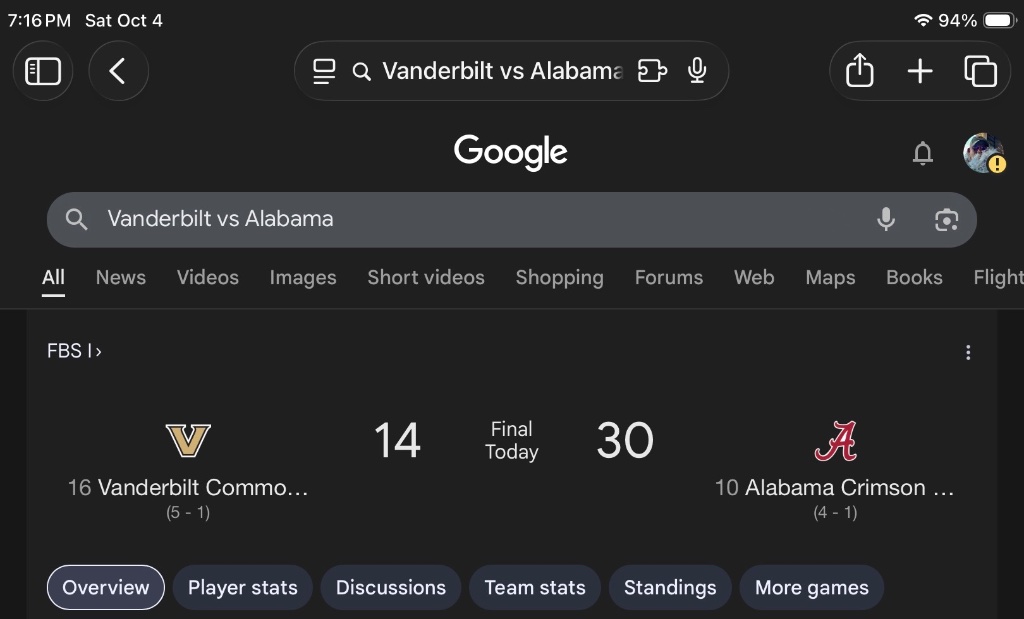Screen dimensions: 1024x619
Task: Switch to the News results tab
Action: (x=120, y=278)
